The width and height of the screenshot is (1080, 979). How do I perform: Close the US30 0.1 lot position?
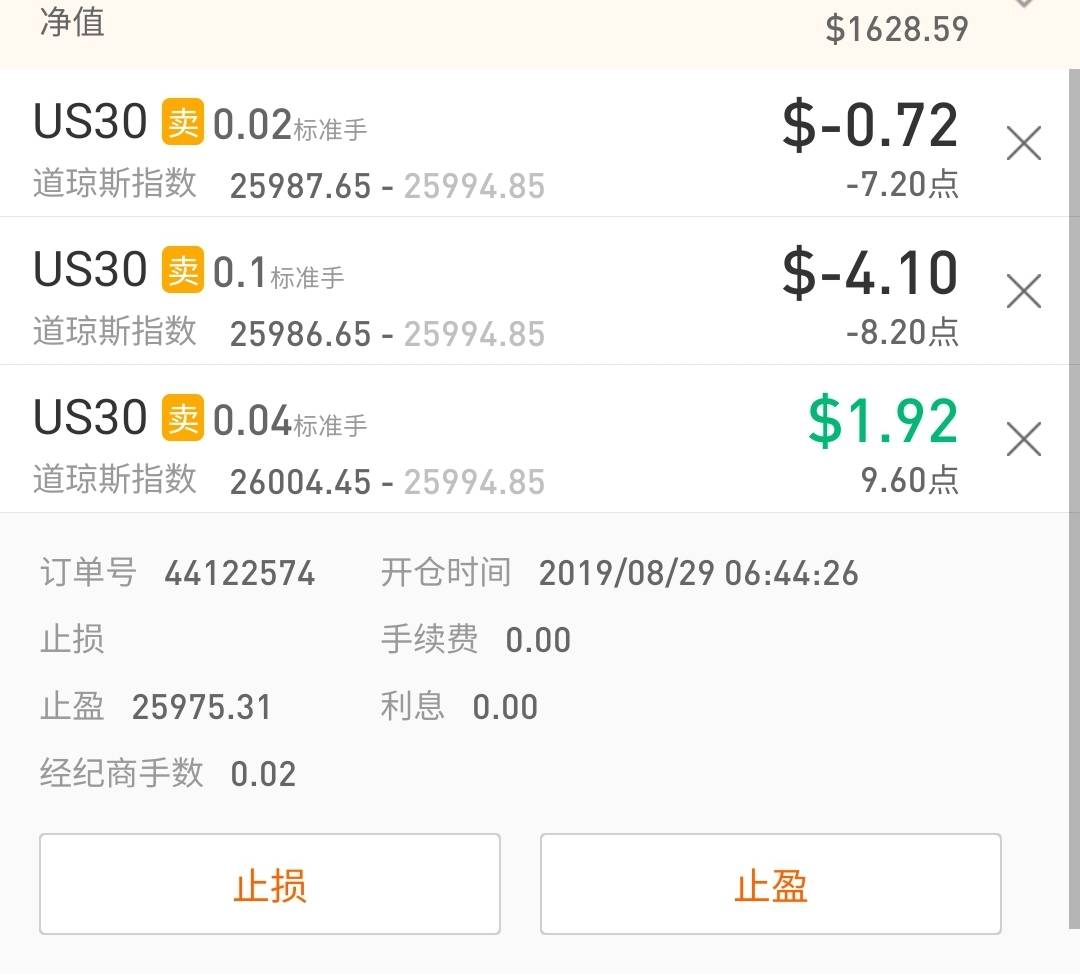point(1023,292)
